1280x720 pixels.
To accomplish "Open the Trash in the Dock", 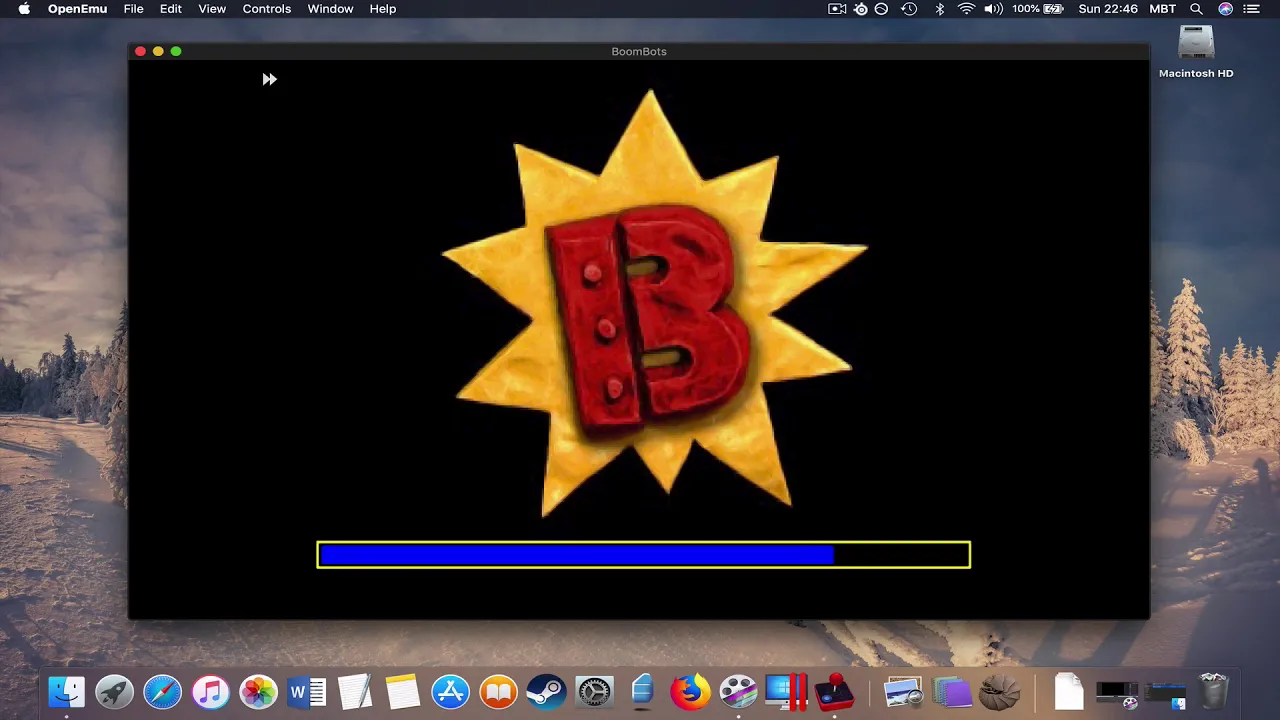I will 1213,691.
